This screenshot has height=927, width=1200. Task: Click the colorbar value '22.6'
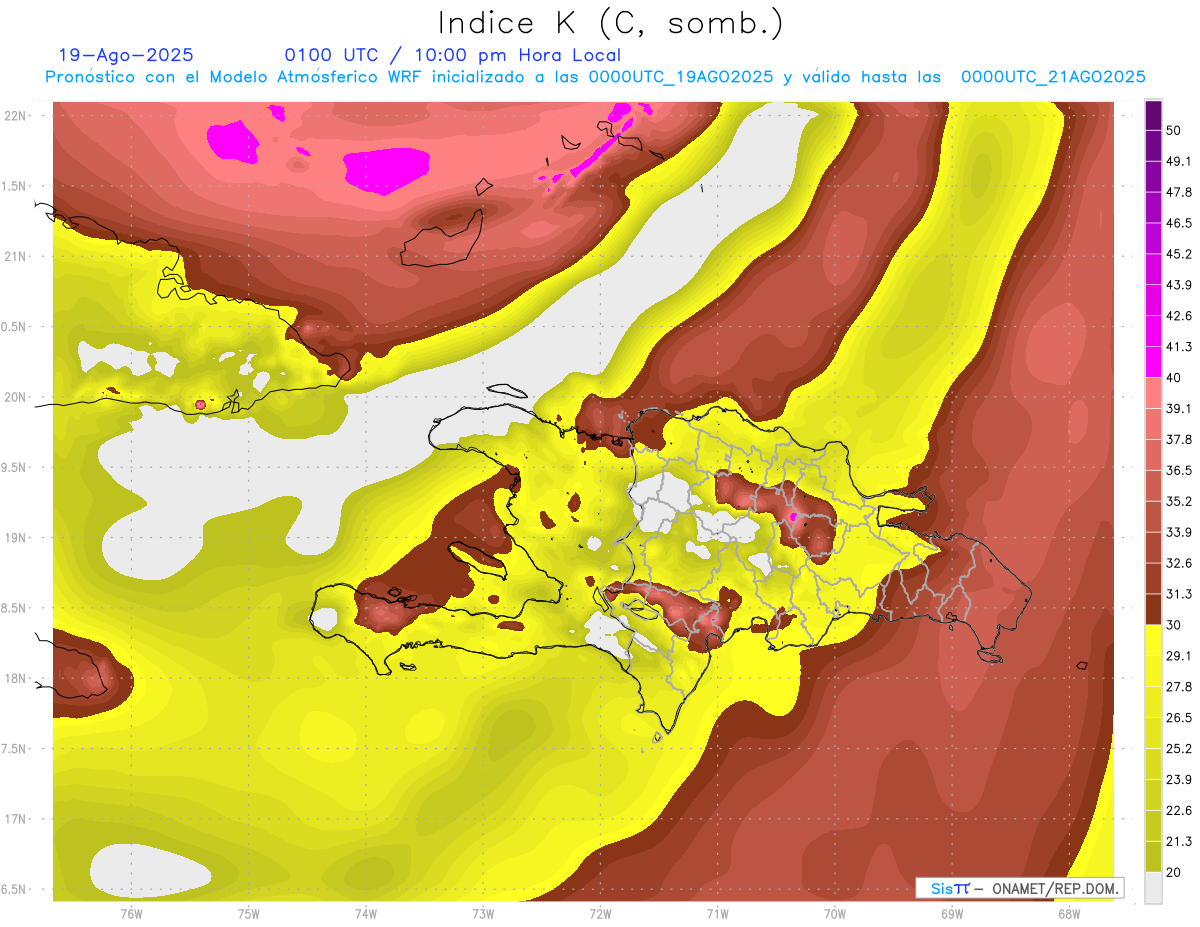pyautogui.click(x=1179, y=811)
